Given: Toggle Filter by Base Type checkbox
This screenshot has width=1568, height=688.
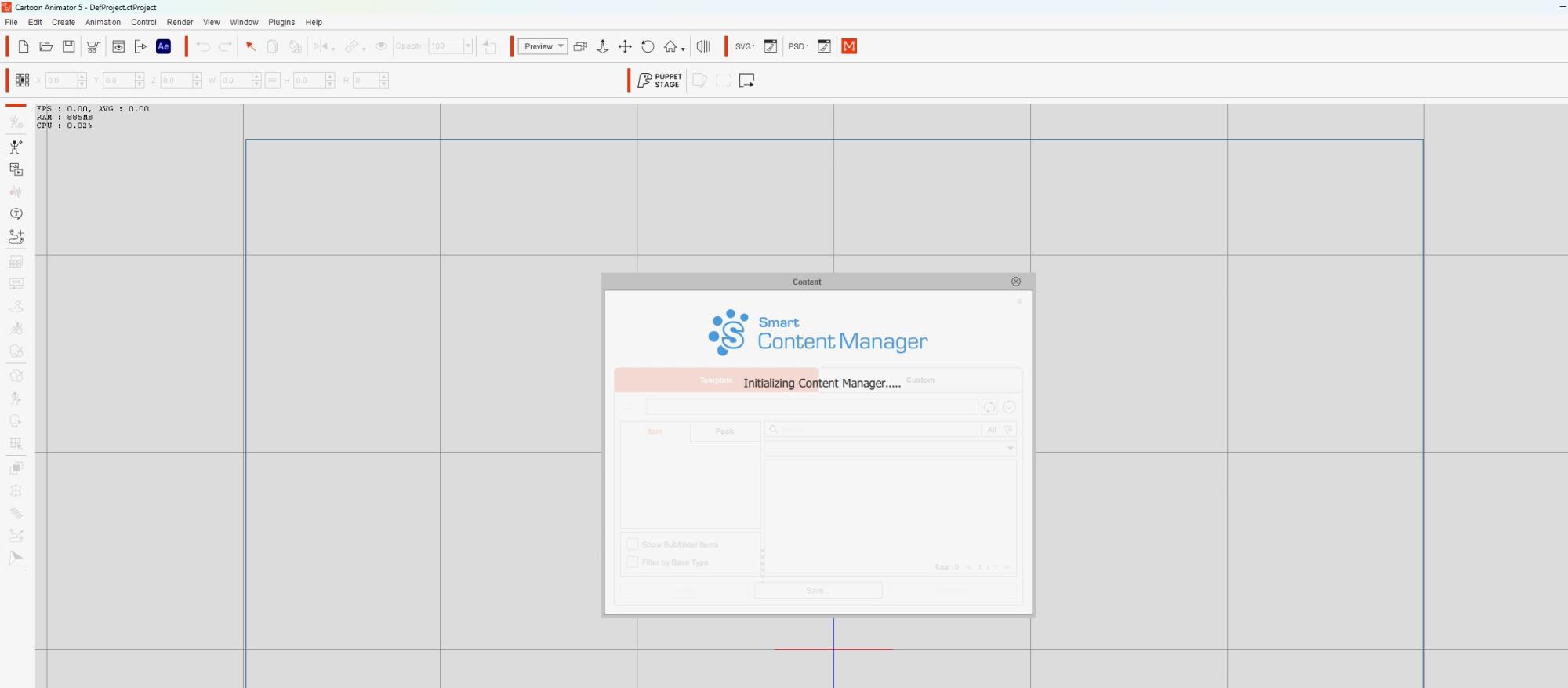Looking at the screenshot, I should pos(633,562).
